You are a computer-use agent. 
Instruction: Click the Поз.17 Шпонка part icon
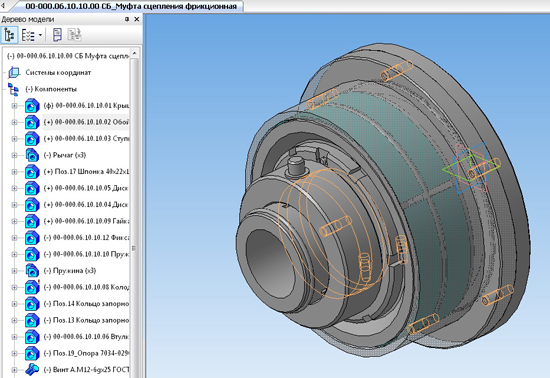[32, 172]
